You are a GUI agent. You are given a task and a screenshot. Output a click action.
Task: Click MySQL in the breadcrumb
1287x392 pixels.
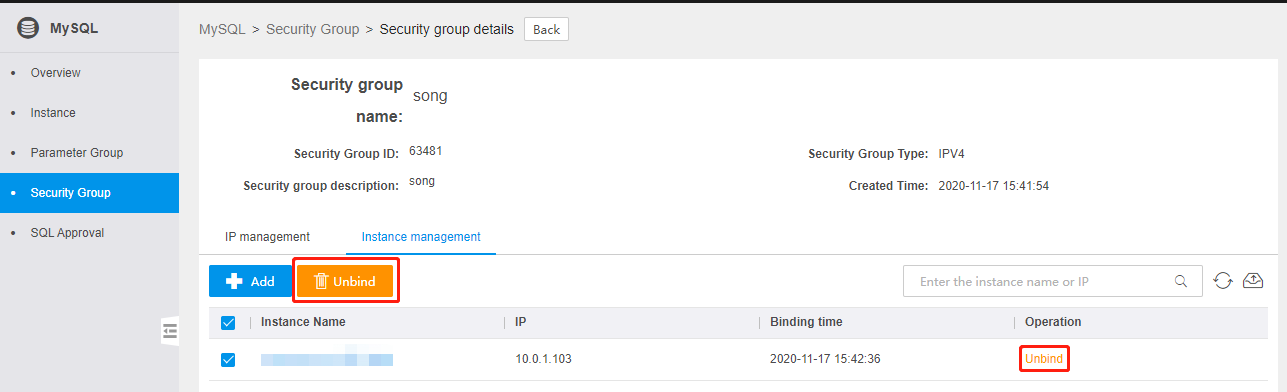[x=222, y=29]
